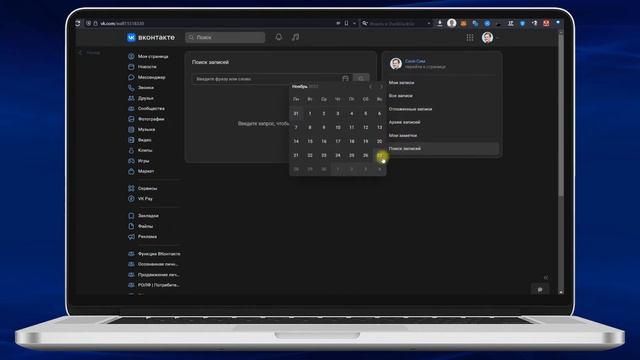Image resolution: width=640 pixels, height=360 pixels.
Task: Click the magnifier search button beside calendar icon
Action: (x=361, y=78)
